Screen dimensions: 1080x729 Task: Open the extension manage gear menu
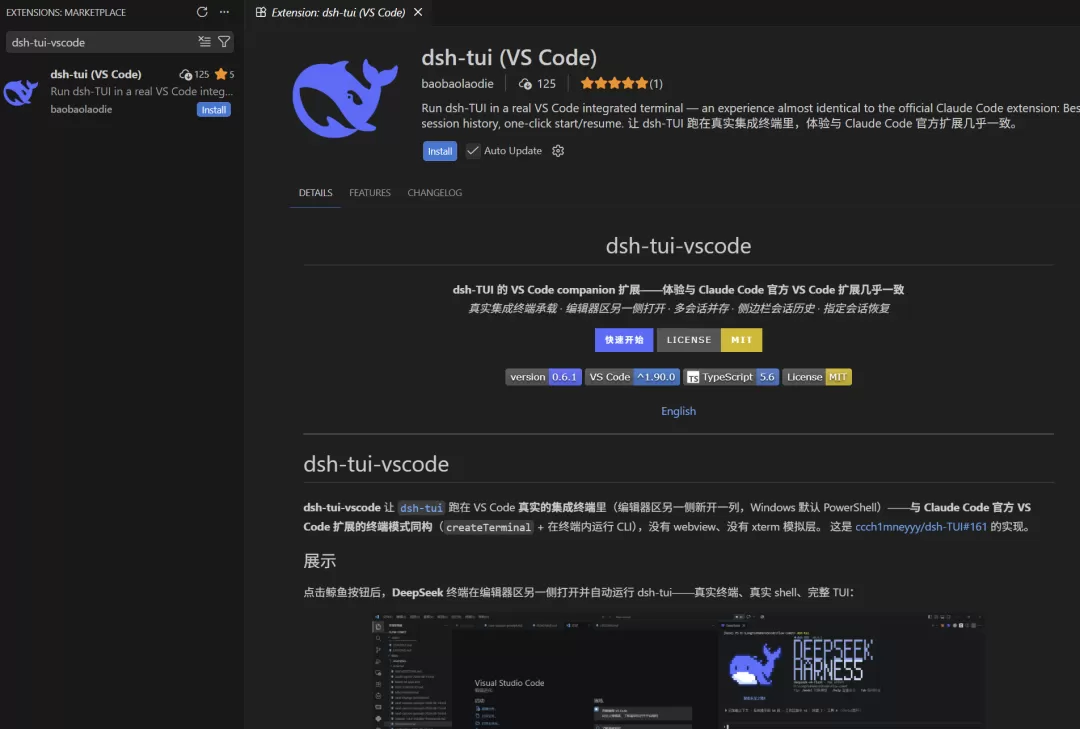point(558,151)
